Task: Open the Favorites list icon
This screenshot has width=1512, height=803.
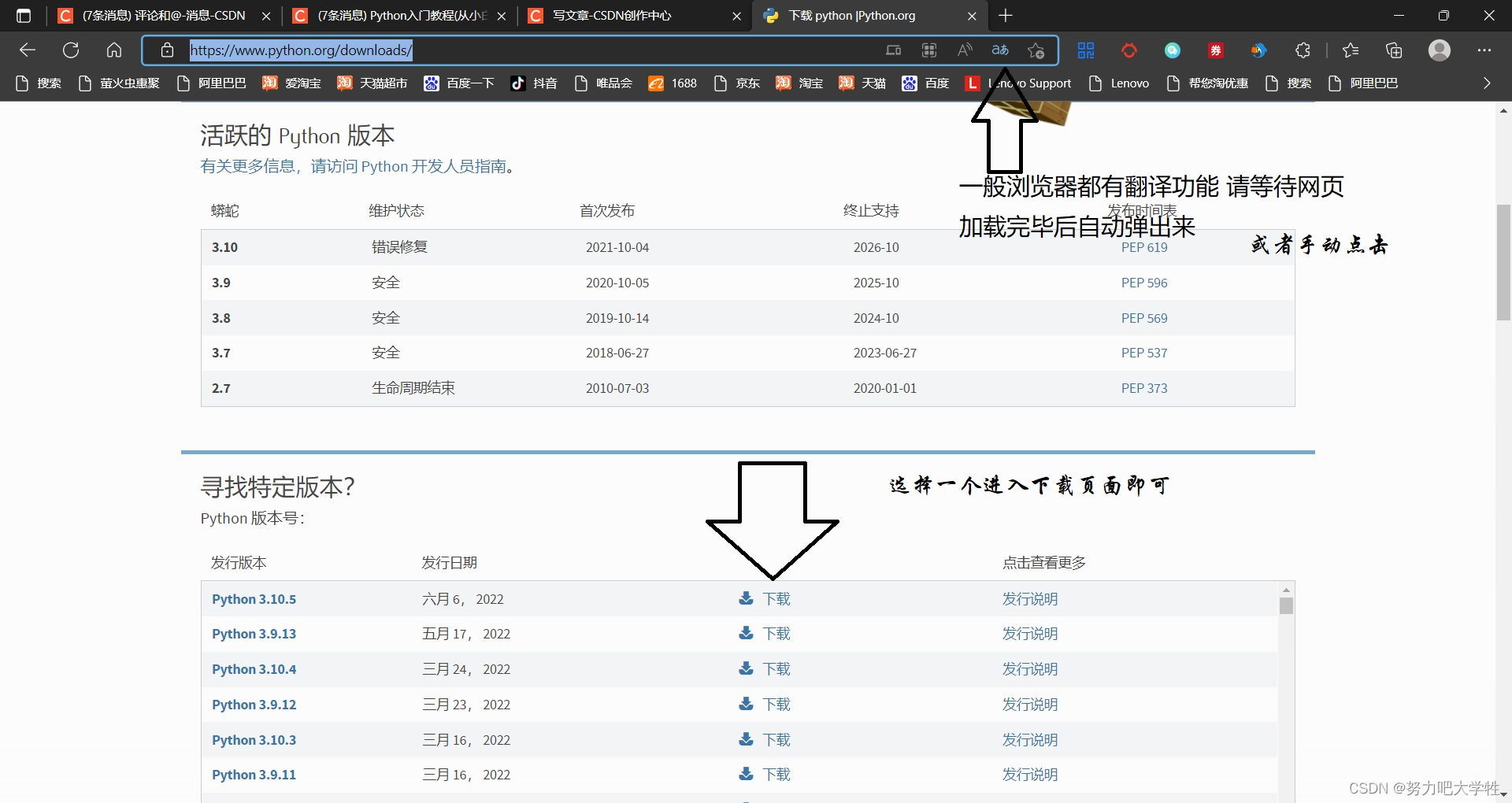Action: pos(1351,50)
